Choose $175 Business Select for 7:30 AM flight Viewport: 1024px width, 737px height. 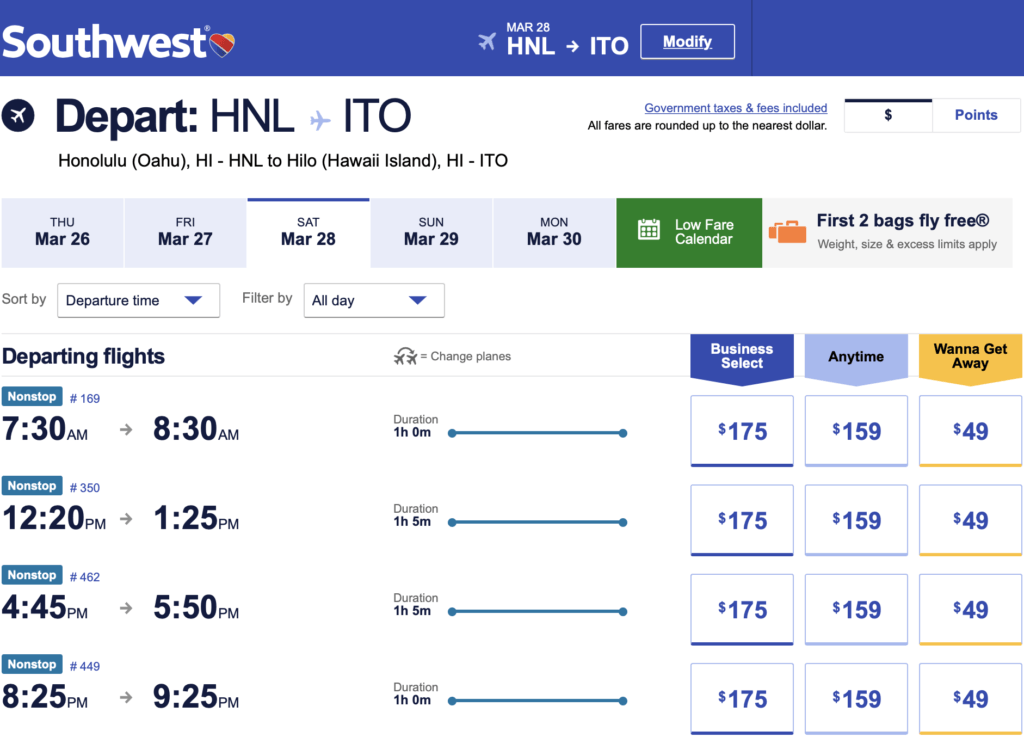[x=742, y=431]
